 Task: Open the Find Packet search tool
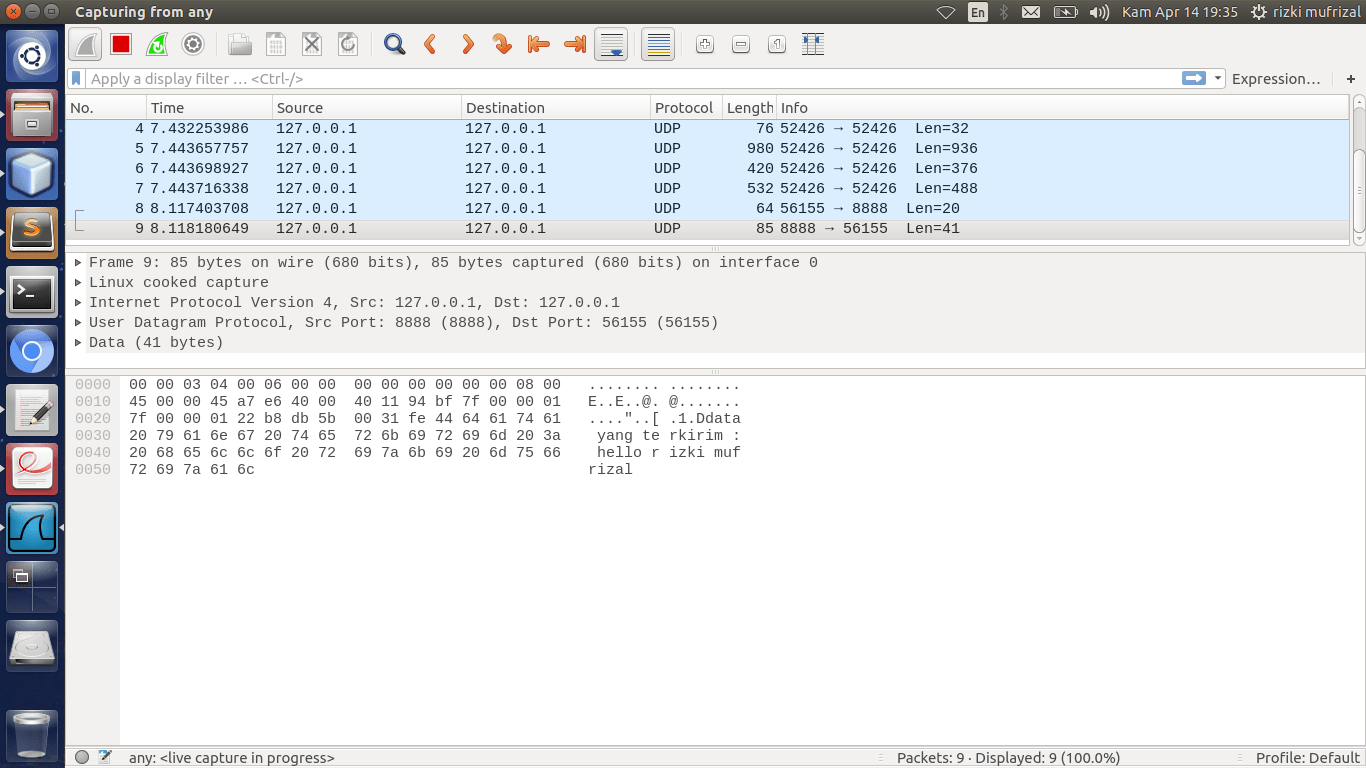click(393, 44)
